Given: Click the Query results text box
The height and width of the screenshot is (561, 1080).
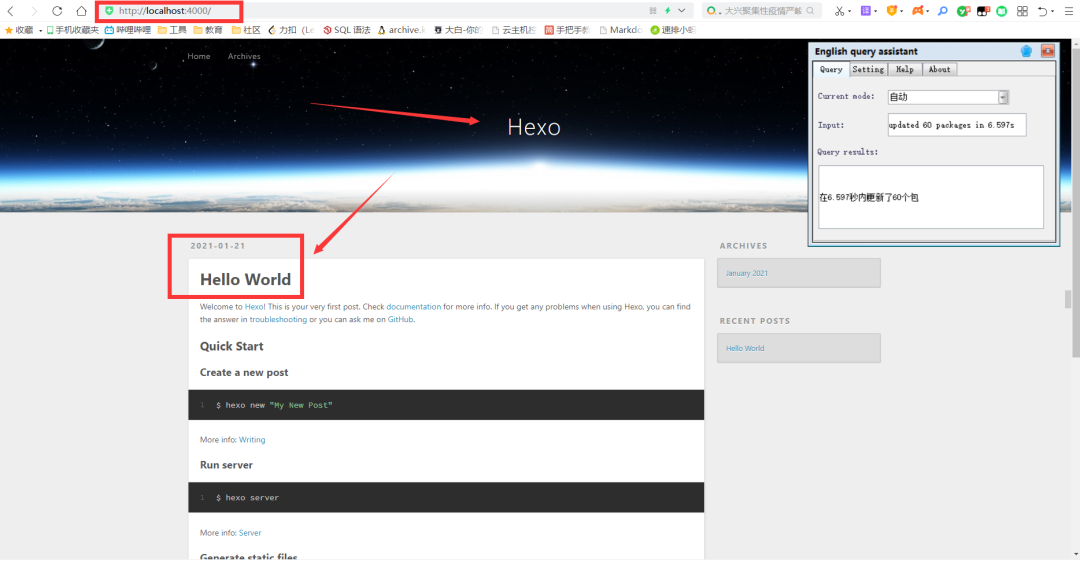Looking at the screenshot, I should pyautogui.click(x=931, y=197).
